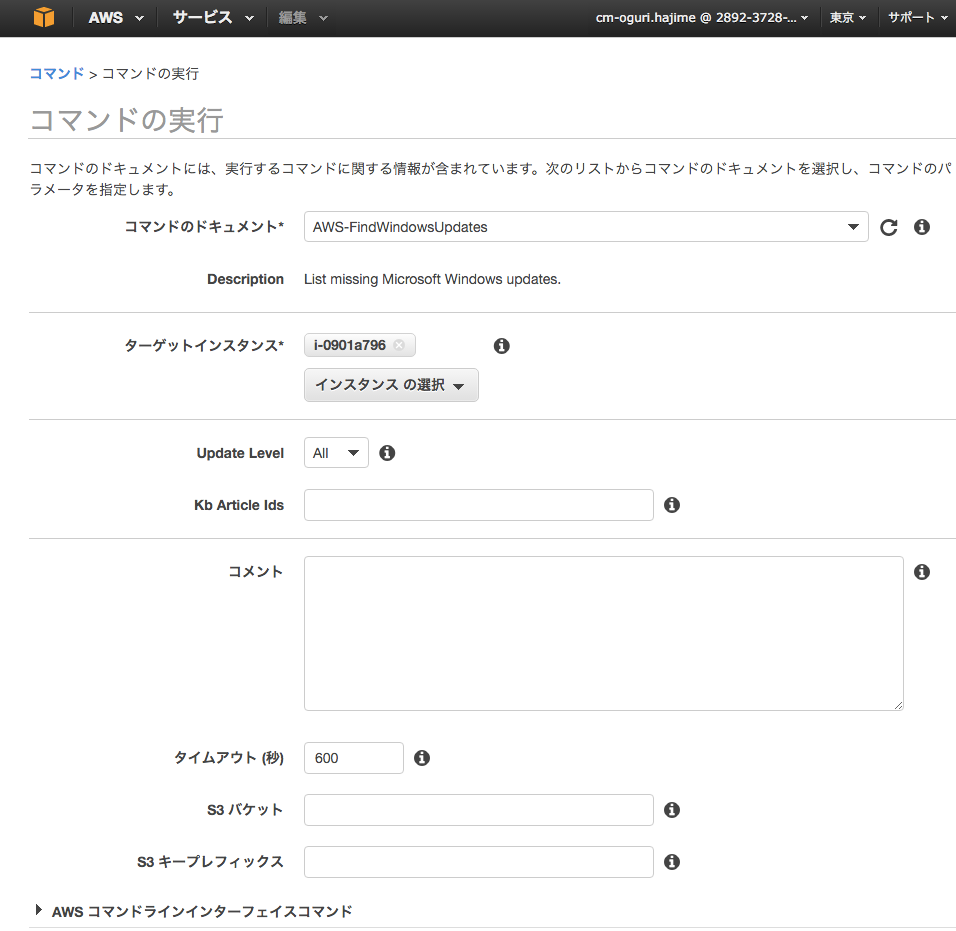The width and height of the screenshot is (956, 931).
Task: Click the Update Level info icon
Action: pos(387,452)
